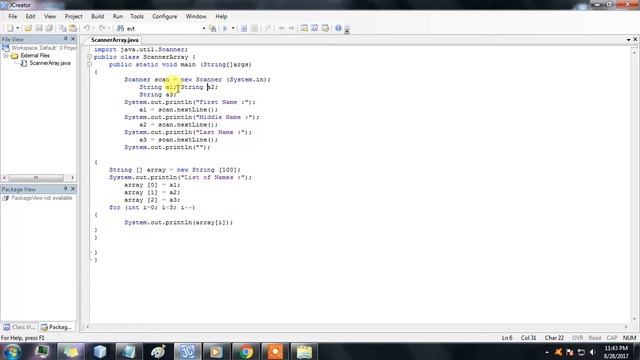This screenshot has height=360, width=640.
Task: Click the Find in Files icon
Action: [x=212, y=28]
